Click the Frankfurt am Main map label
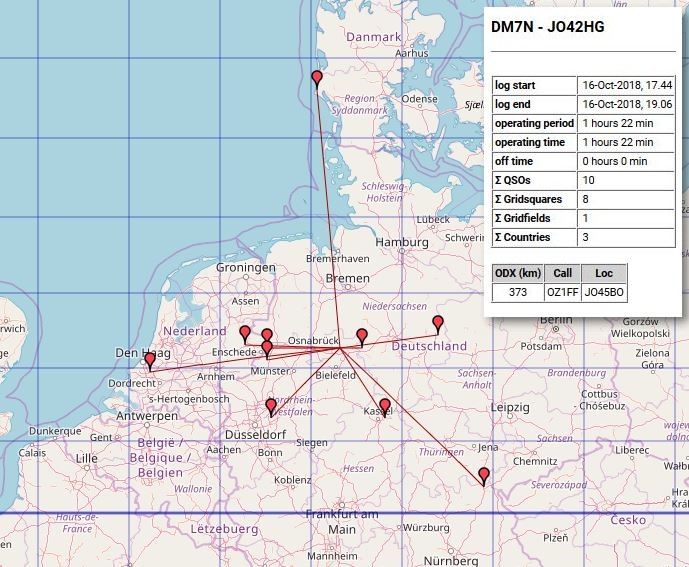Screen dimensions: 689x567 point(342,521)
